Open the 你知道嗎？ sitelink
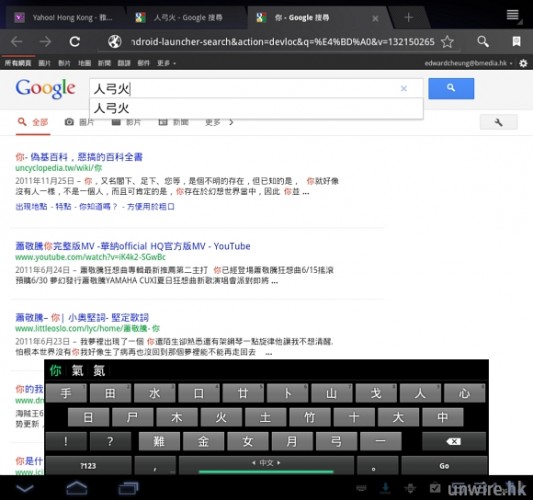 [x=98, y=206]
